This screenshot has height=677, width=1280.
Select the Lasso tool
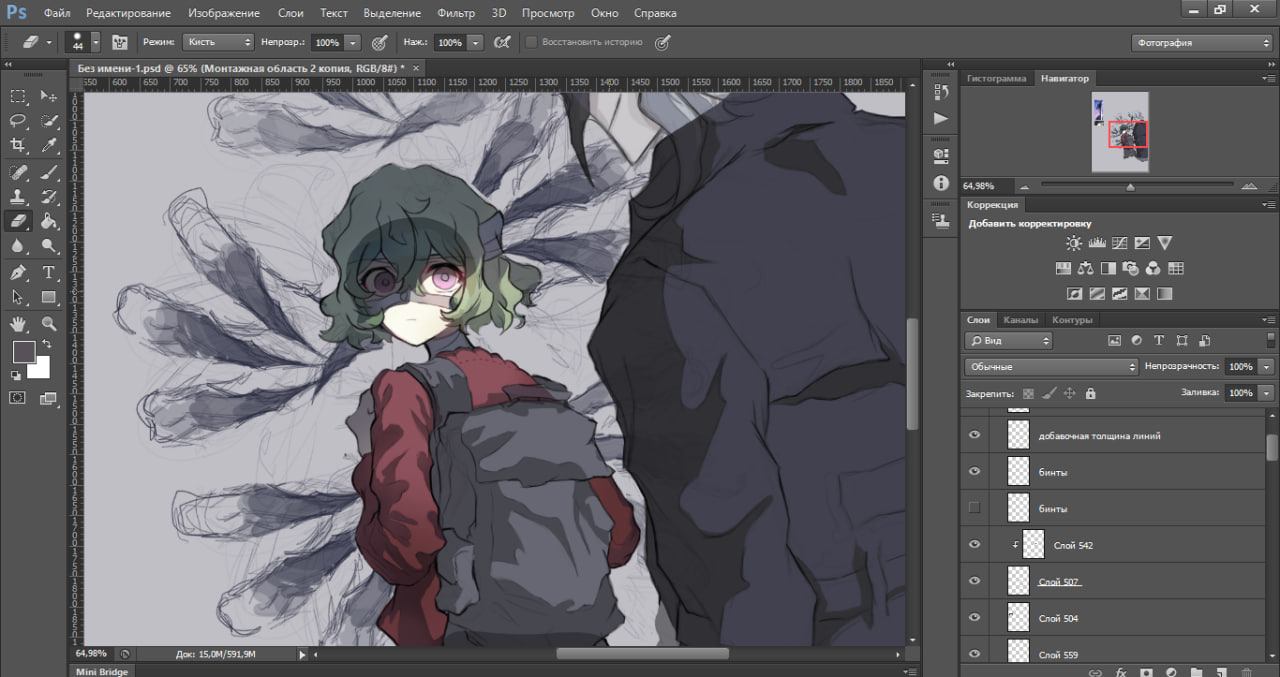[18, 121]
